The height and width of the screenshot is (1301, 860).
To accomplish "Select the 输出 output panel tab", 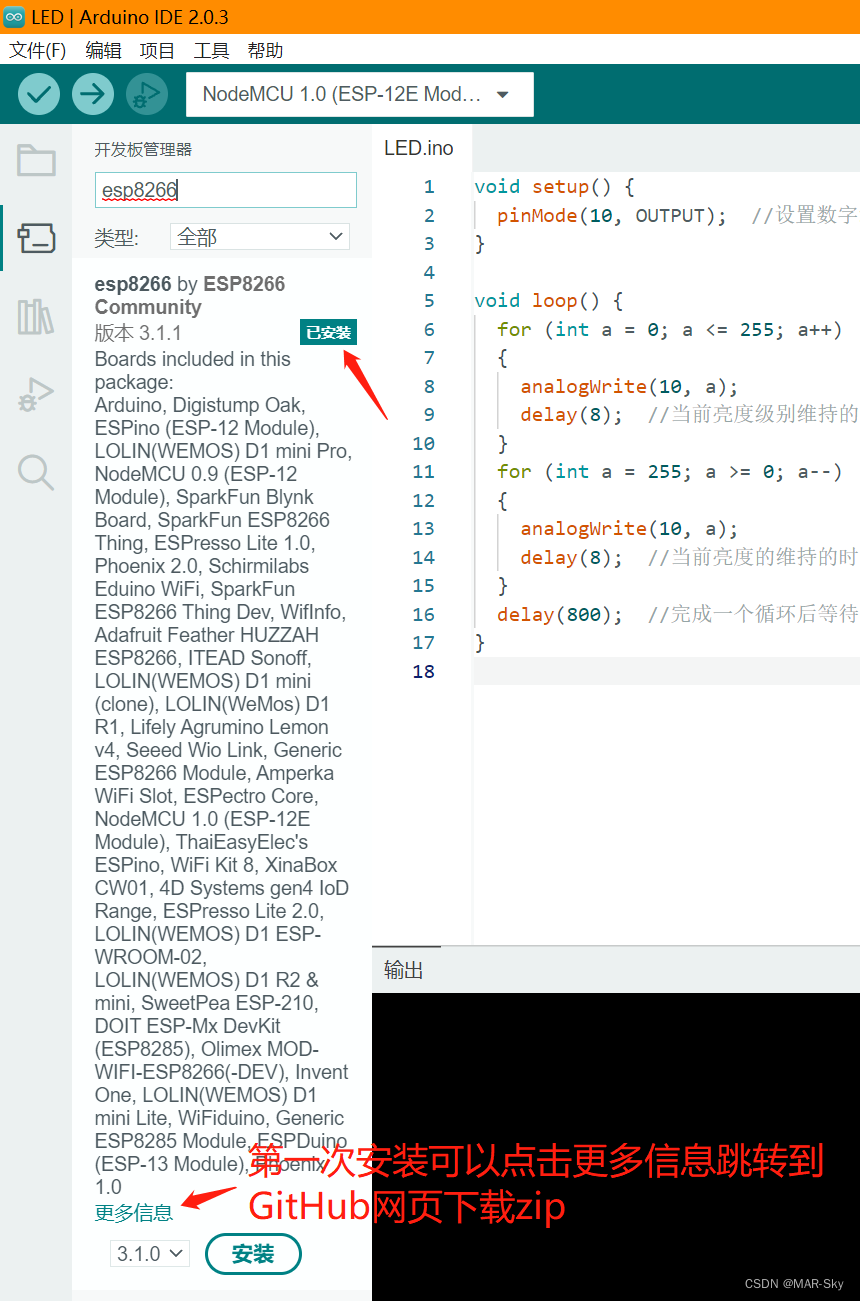I will pyautogui.click(x=404, y=970).
